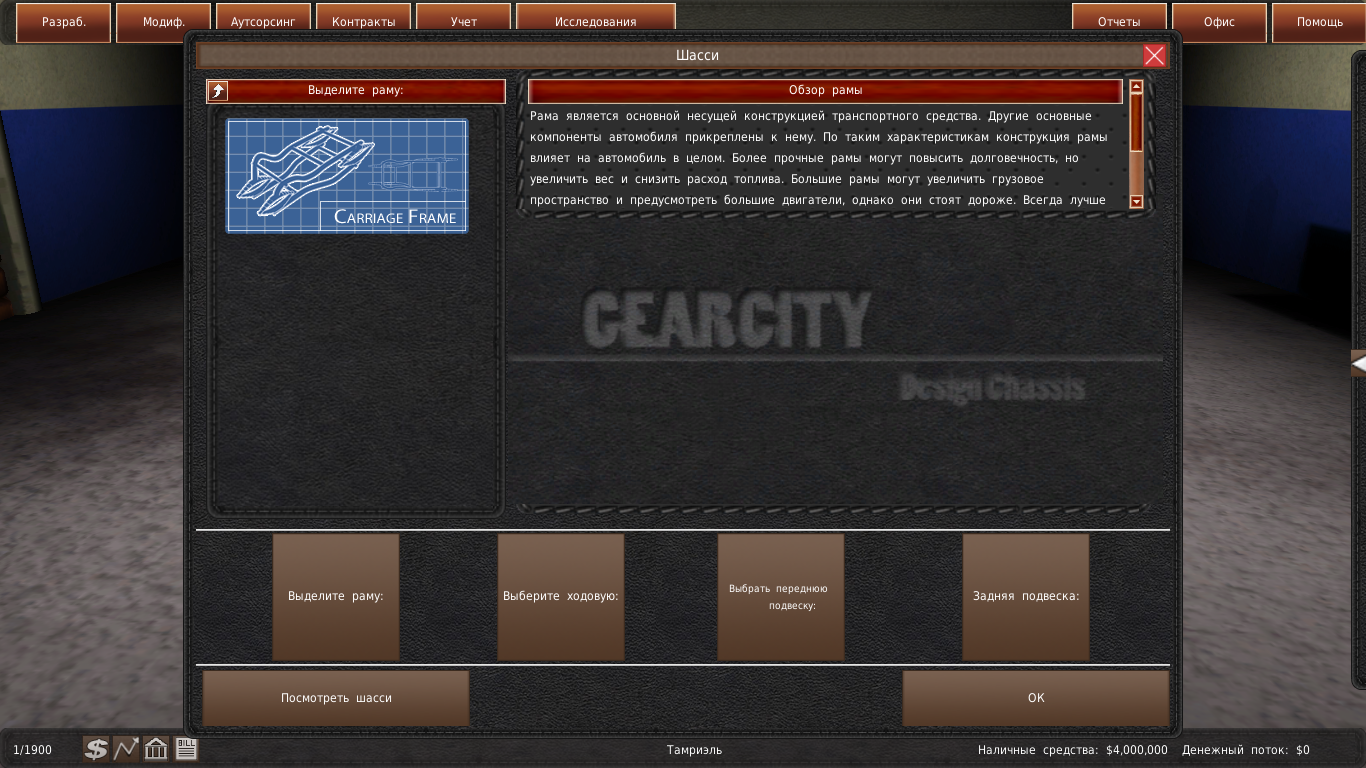Click the Задняя подвеска step button
Screen dimensions: 1366x768
pos(1026,597)
